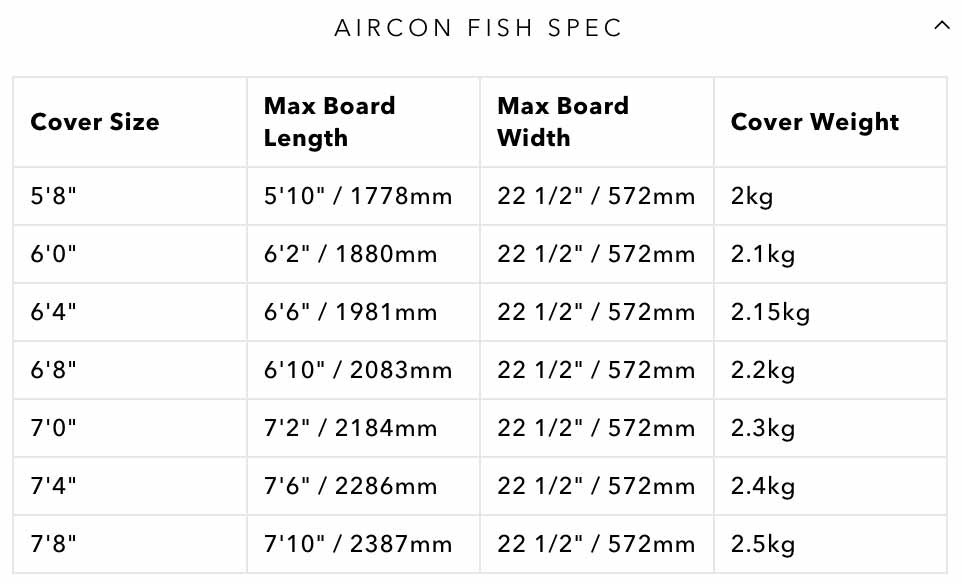Select the 7'10" / 2387mm length cell
This screenshot has height=584, width=962.
[x=358, y=544]
